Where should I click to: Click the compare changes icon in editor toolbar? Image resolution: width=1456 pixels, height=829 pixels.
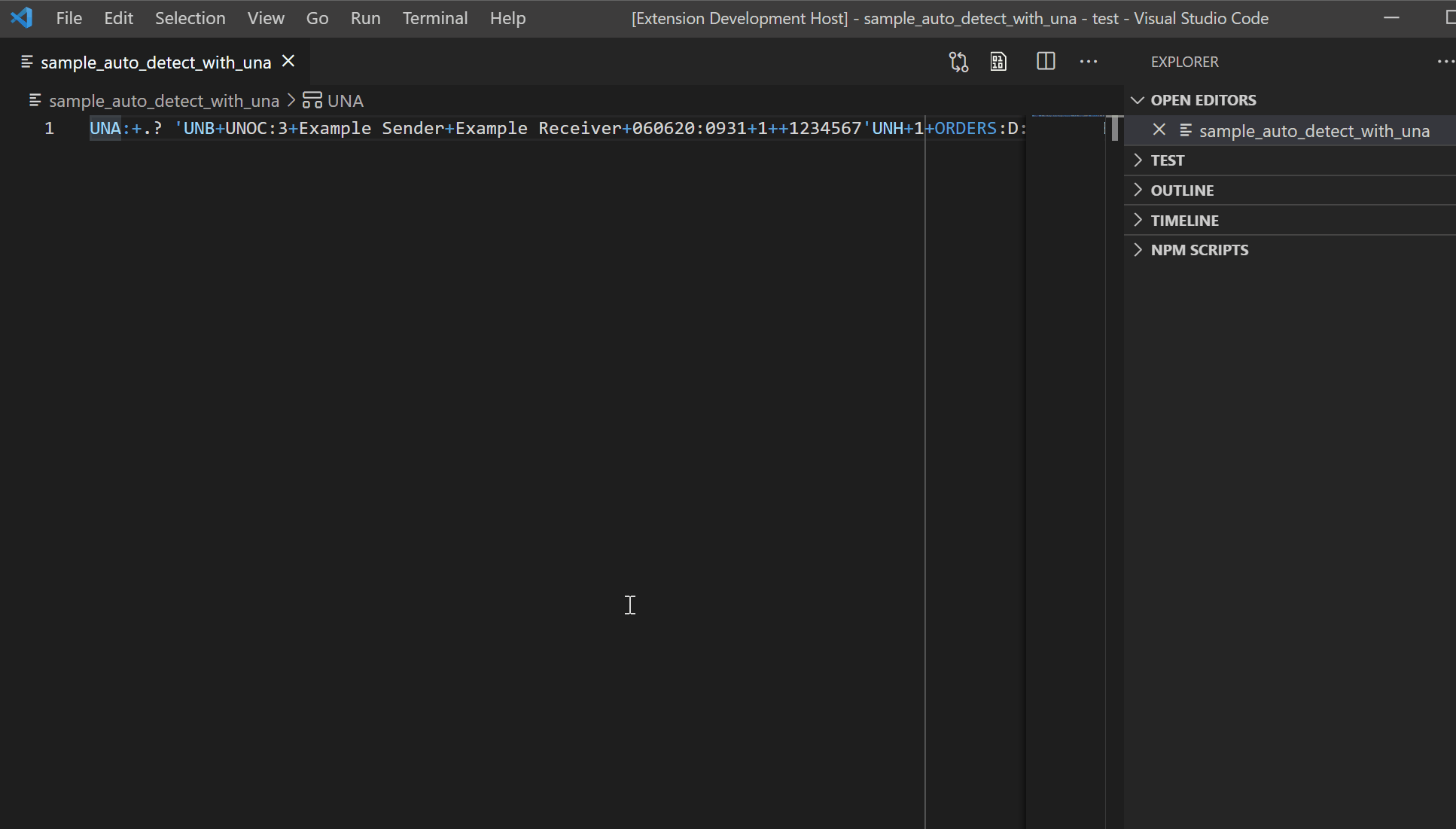click(958, 62)
